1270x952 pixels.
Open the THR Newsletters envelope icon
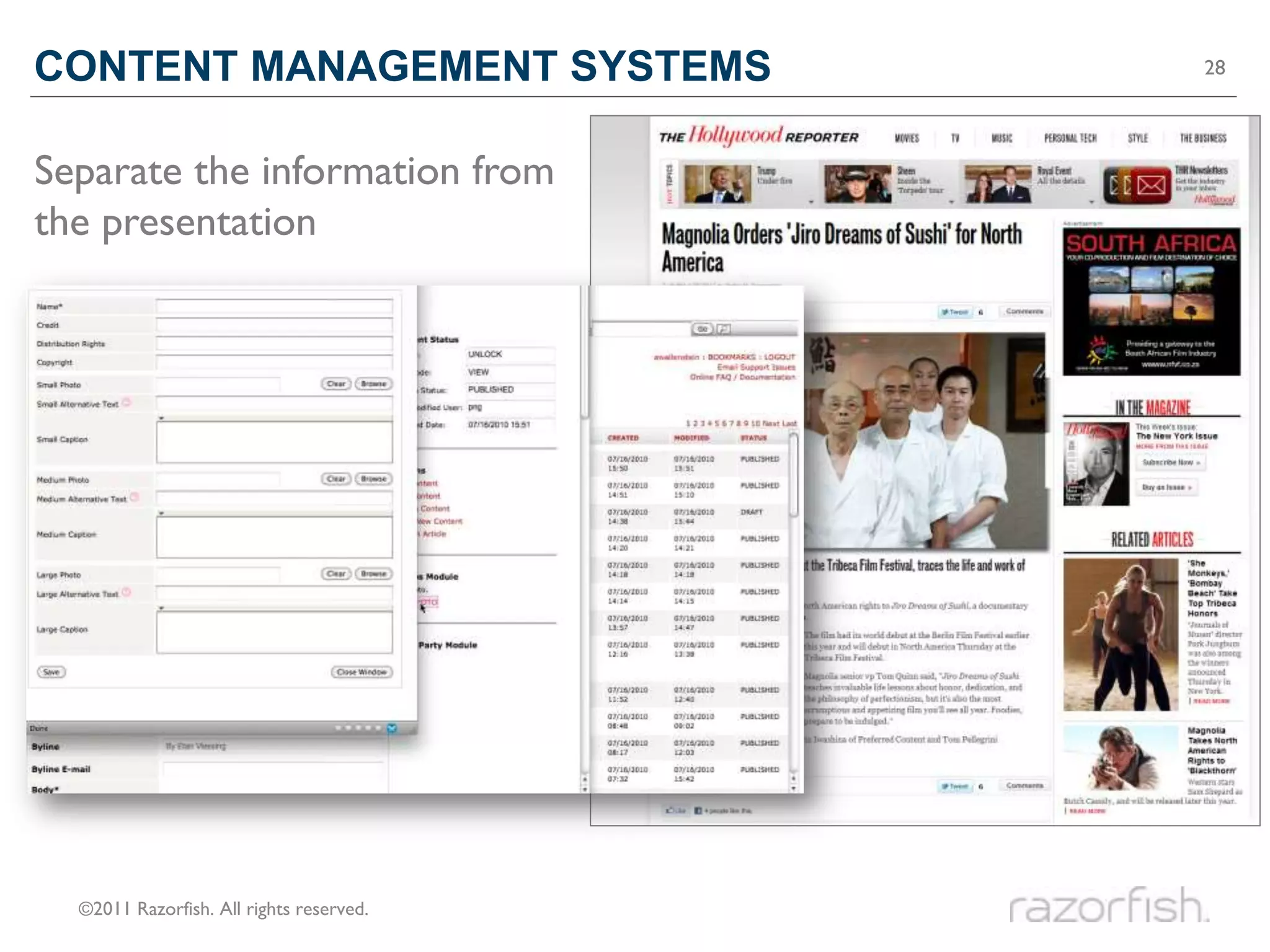pos(1138,185)
